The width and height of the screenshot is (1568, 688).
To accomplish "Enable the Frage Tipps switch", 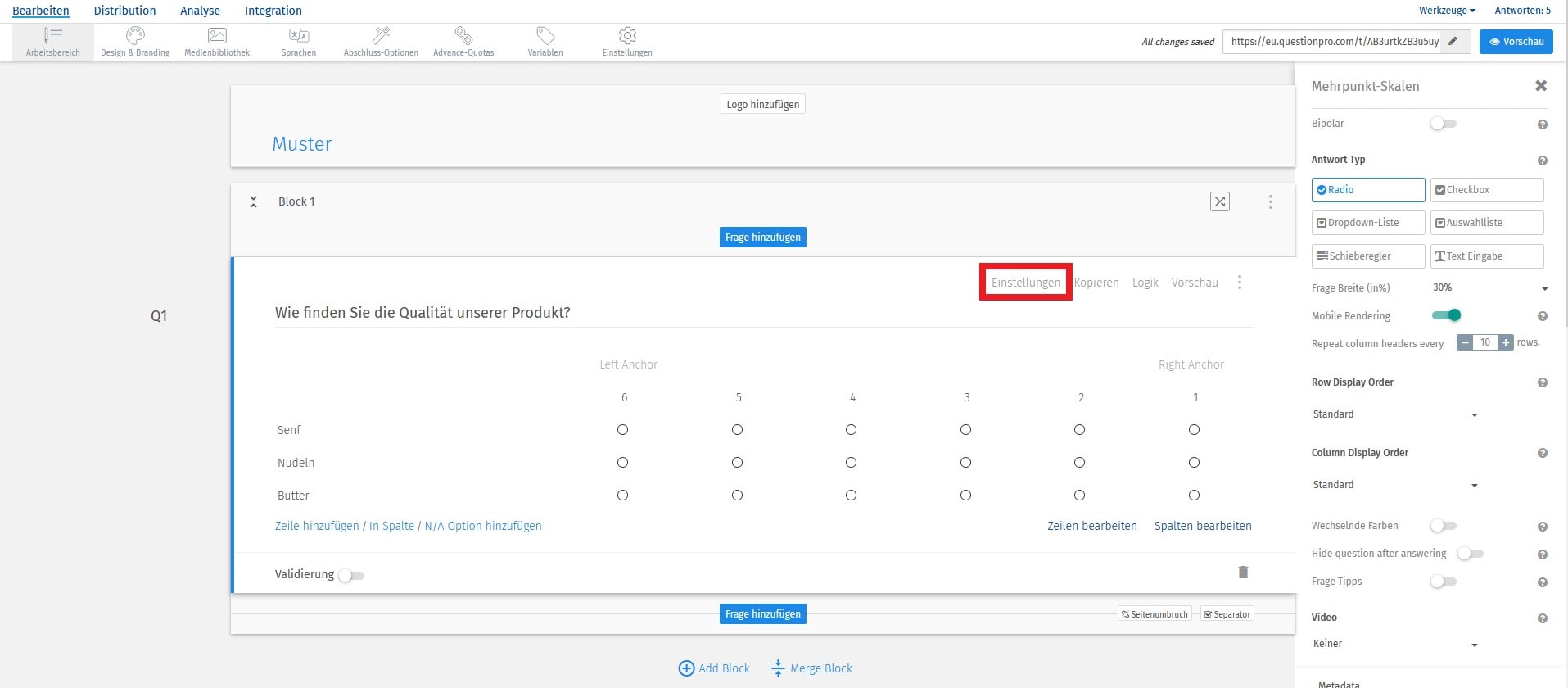I will click(x=1443, y=582).
